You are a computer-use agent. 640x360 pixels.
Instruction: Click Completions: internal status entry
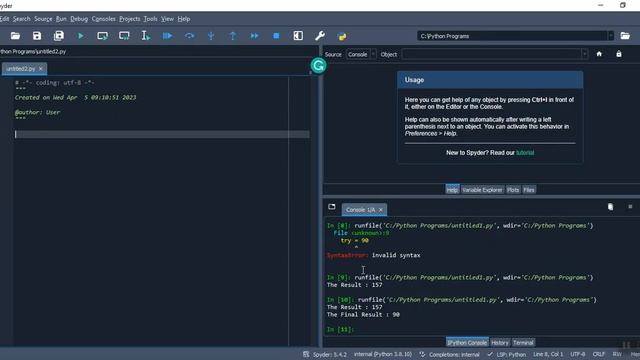[x=449, y=354]
